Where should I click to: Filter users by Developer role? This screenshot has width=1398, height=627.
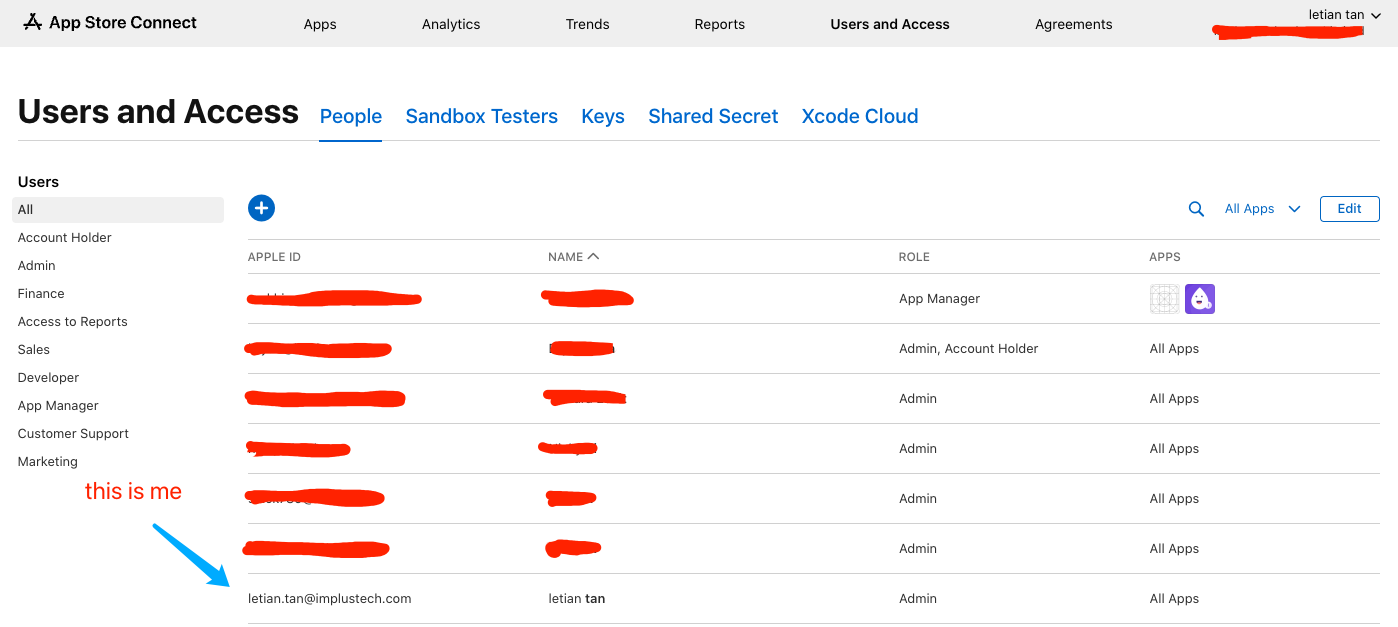(x=48, y=378)
